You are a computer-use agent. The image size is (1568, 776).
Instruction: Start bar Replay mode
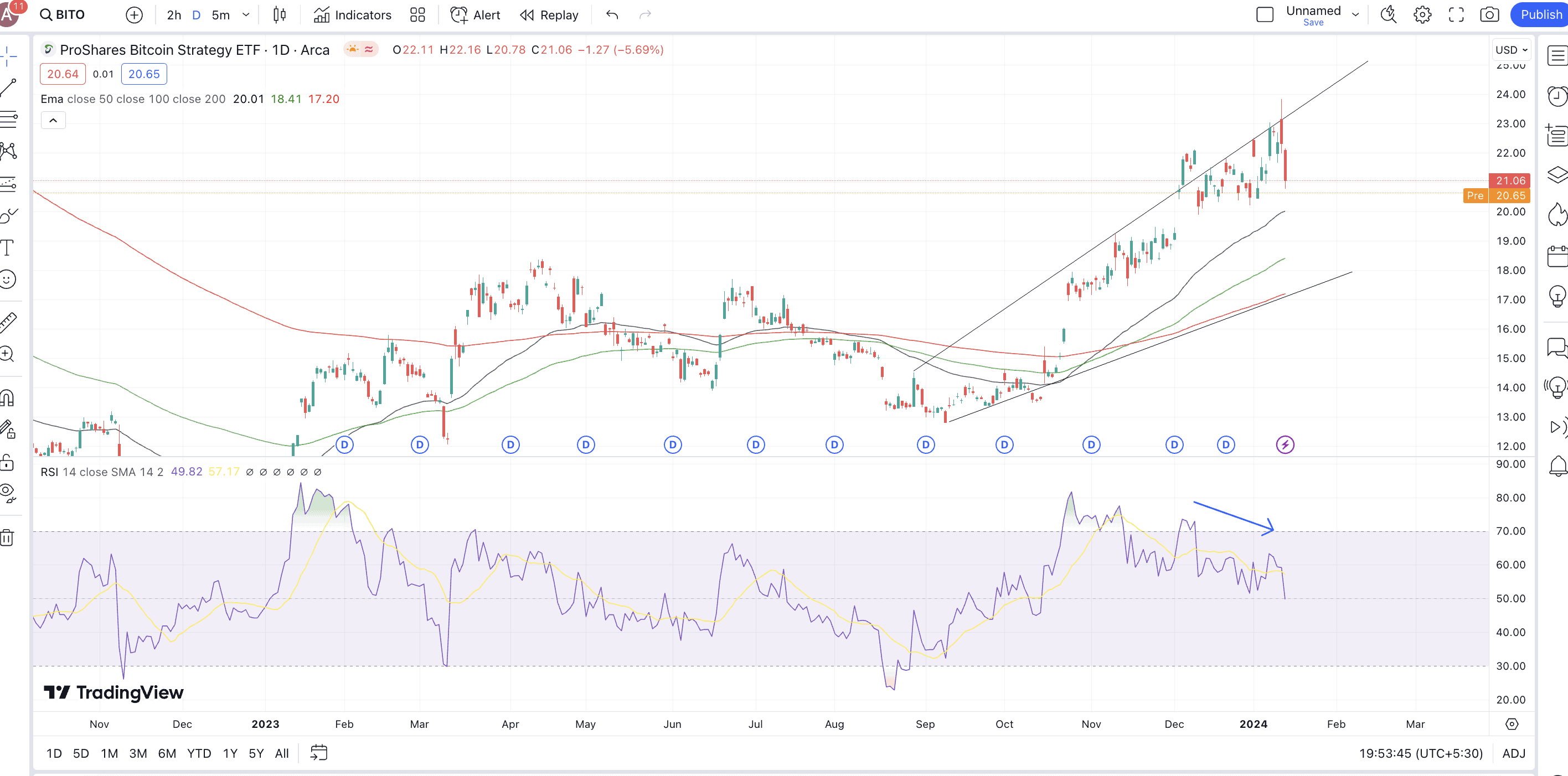coord(549,14)
